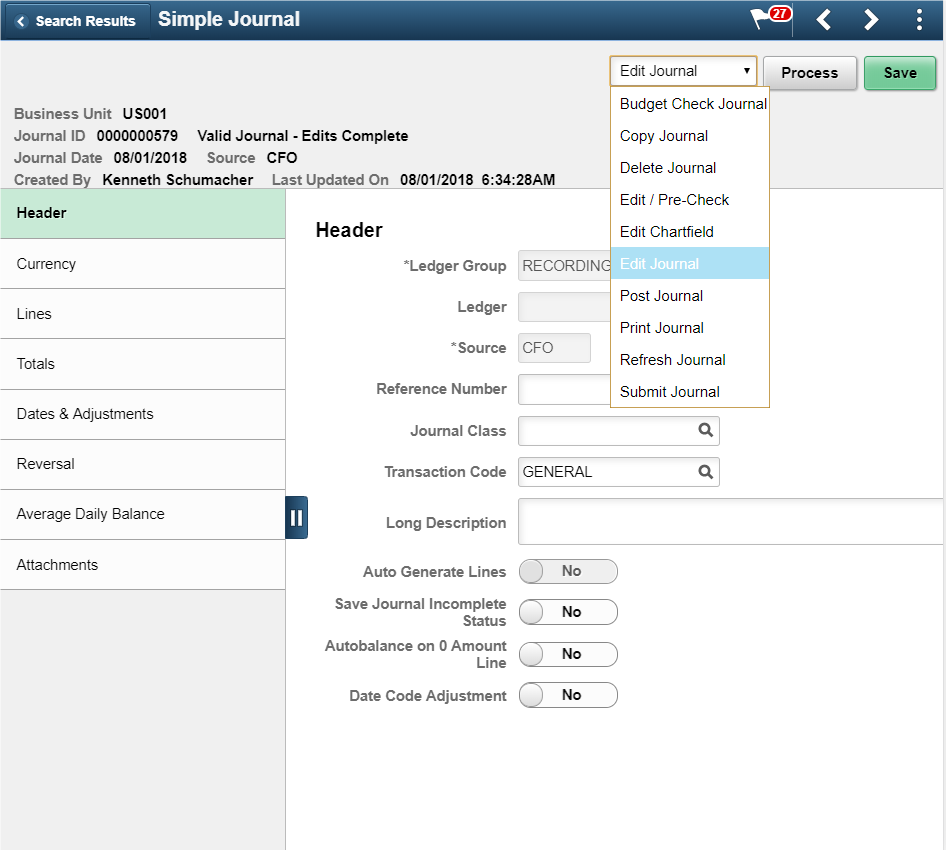
Task: Close the Edit Journal process dropdown
Action: (683, 71)
